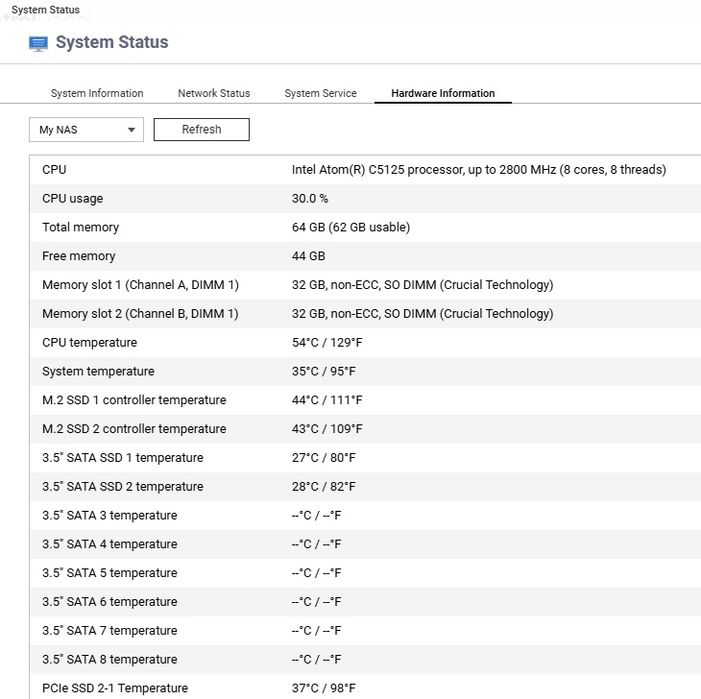Select the Hardware Information tab

pyautogui.click(x=443, y=94)
